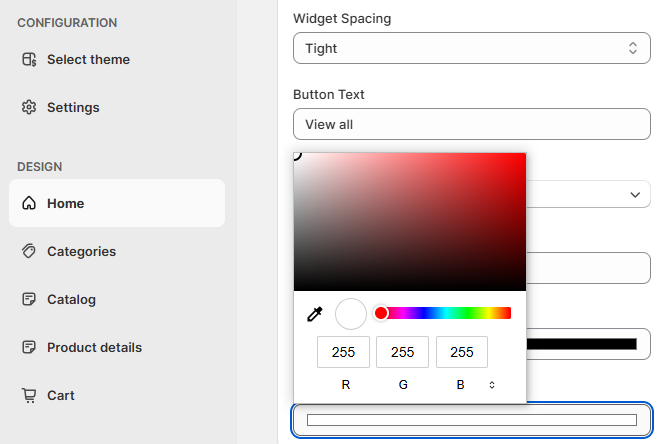
Task: Click the Settings gear icon
Action: 29,107
